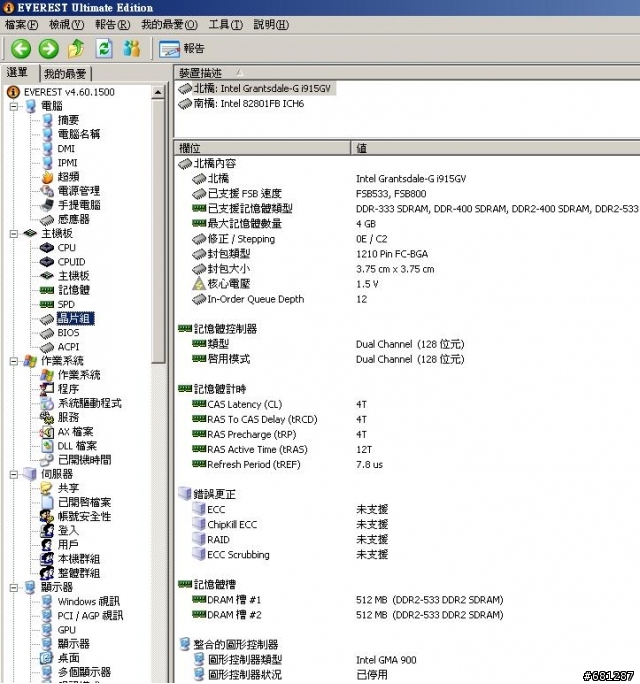
Task: Click the AX 檔案 icon
Action: (x=47, y=432)
